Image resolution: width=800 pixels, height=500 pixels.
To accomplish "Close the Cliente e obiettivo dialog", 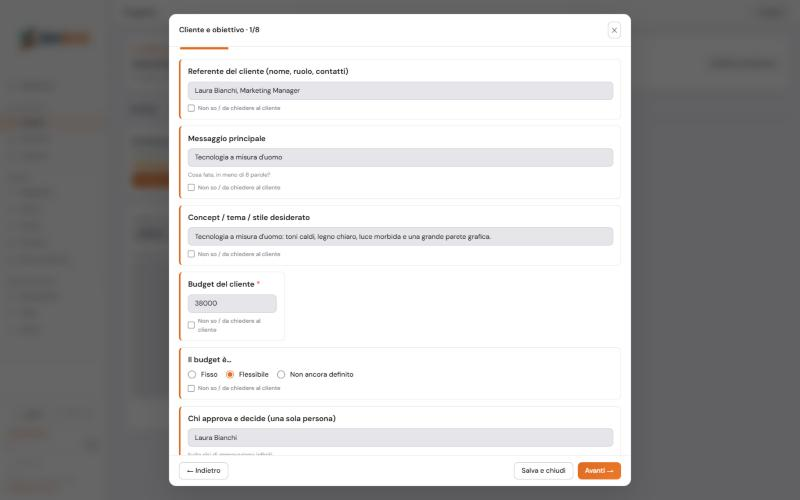I will pos(614,30).
